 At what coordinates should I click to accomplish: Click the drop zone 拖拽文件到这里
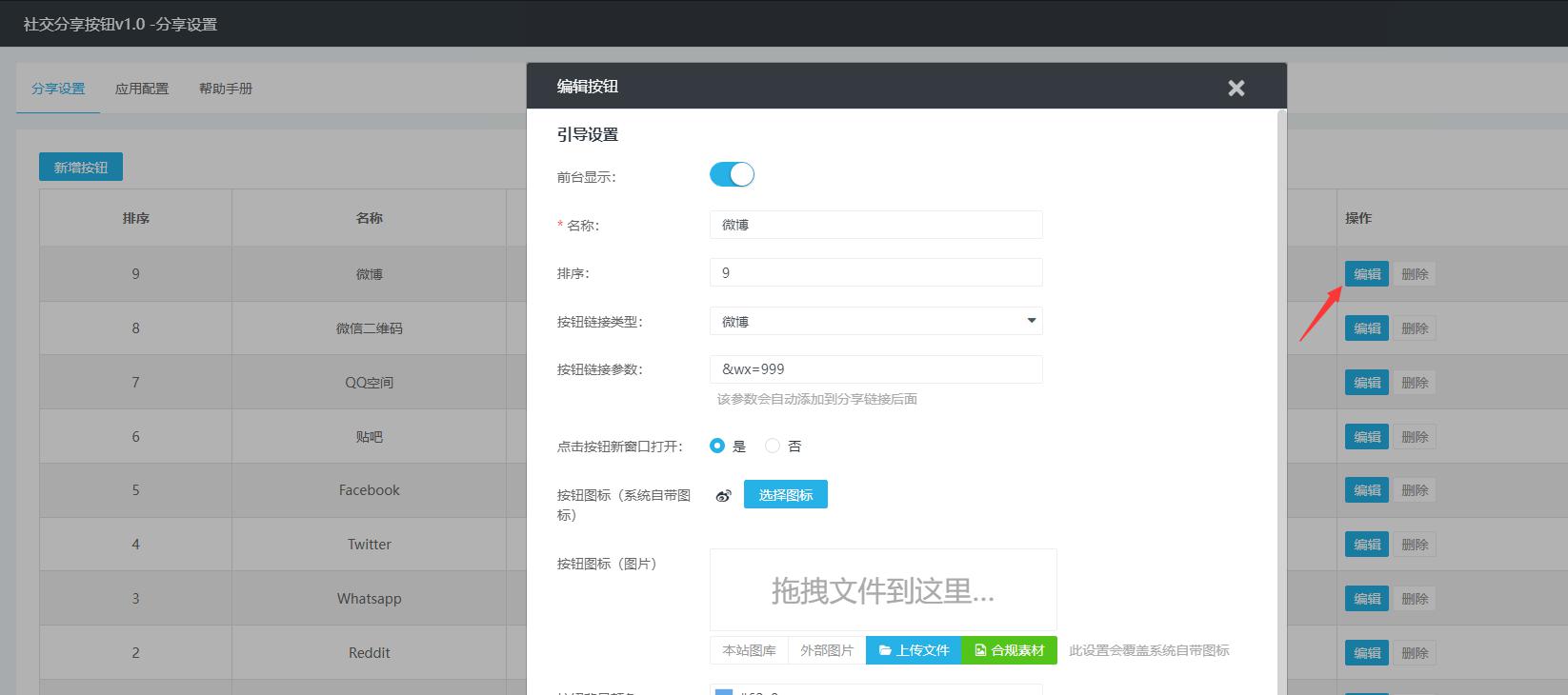pyautogui.click(x=883, y=590)
